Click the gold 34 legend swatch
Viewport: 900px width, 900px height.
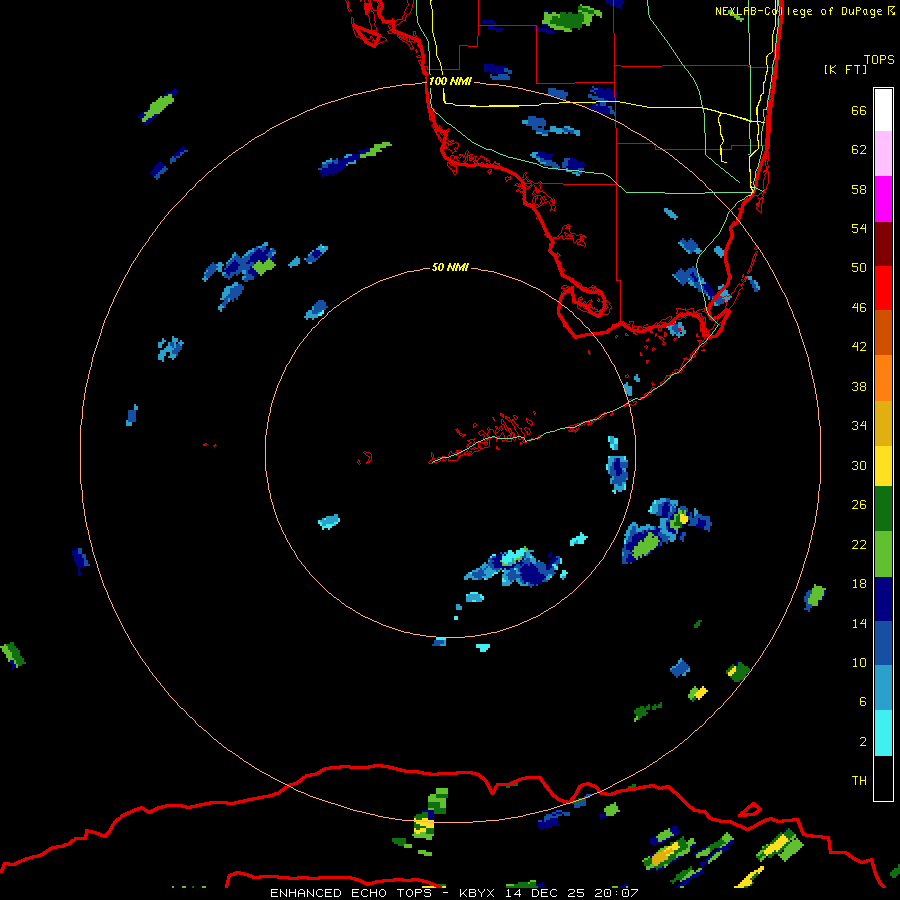pos(883,423)
